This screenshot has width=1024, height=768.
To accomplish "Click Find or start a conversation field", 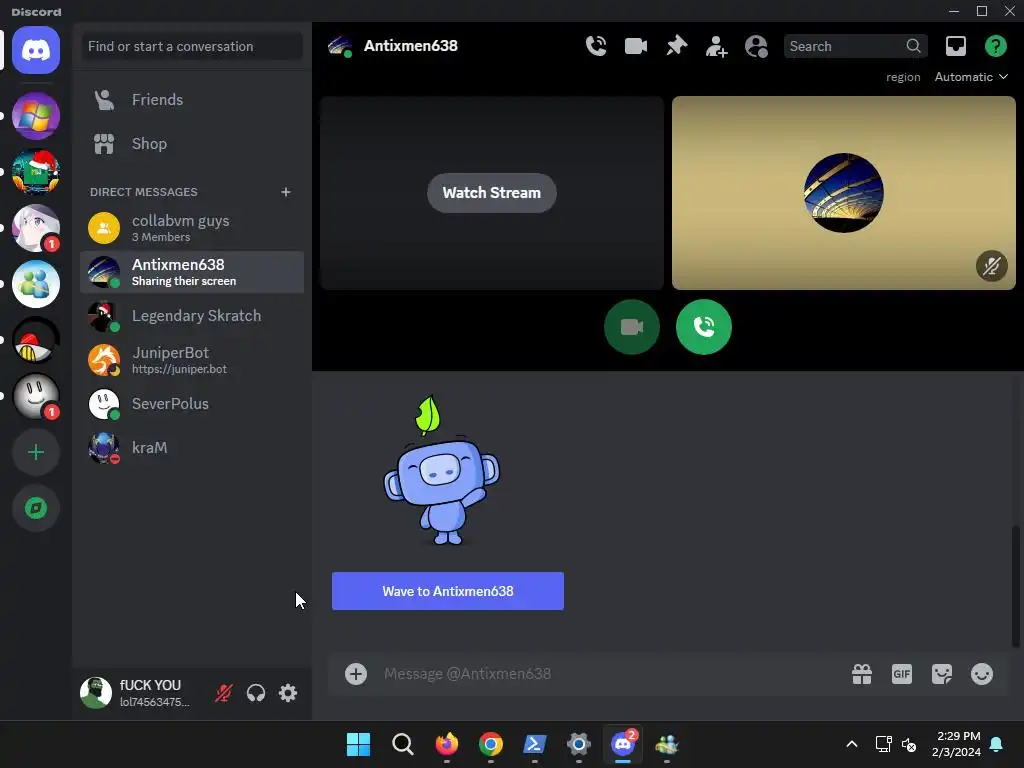I will tap(192, 46).
